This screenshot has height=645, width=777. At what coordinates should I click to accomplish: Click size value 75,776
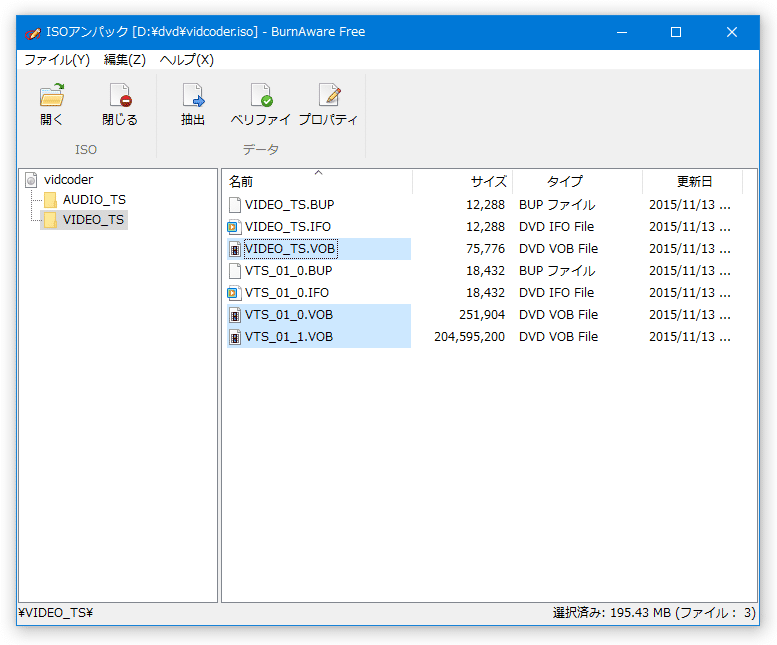(x=485, y=249)
